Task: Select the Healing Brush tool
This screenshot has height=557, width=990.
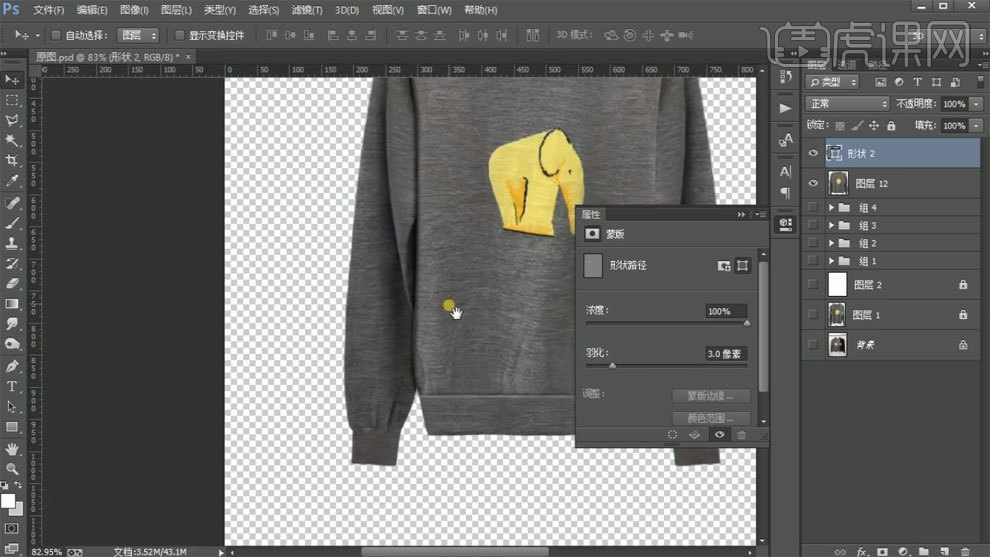Action: tap(11, 203)
